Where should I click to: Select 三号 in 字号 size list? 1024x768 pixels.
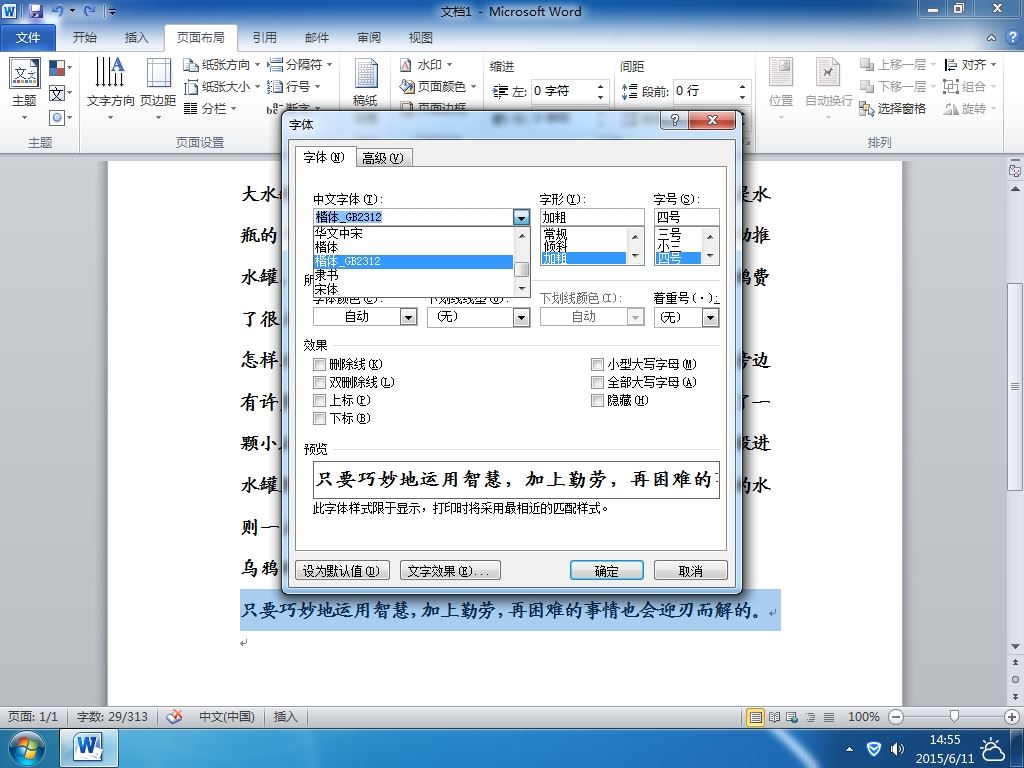678,233
